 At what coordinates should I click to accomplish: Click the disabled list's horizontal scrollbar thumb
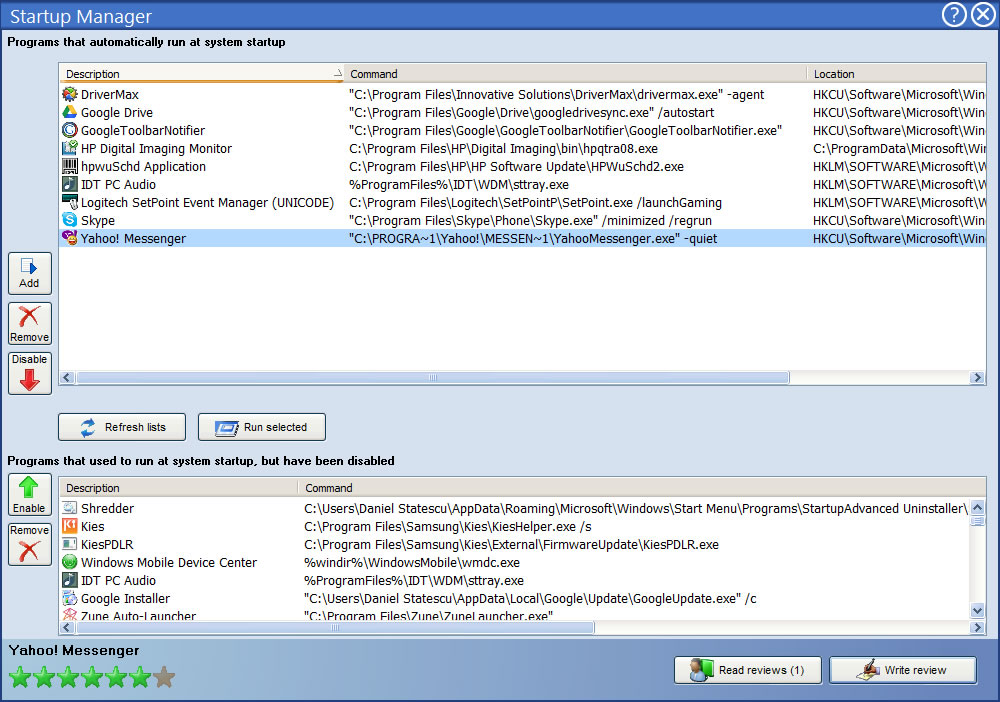(335, 627)
